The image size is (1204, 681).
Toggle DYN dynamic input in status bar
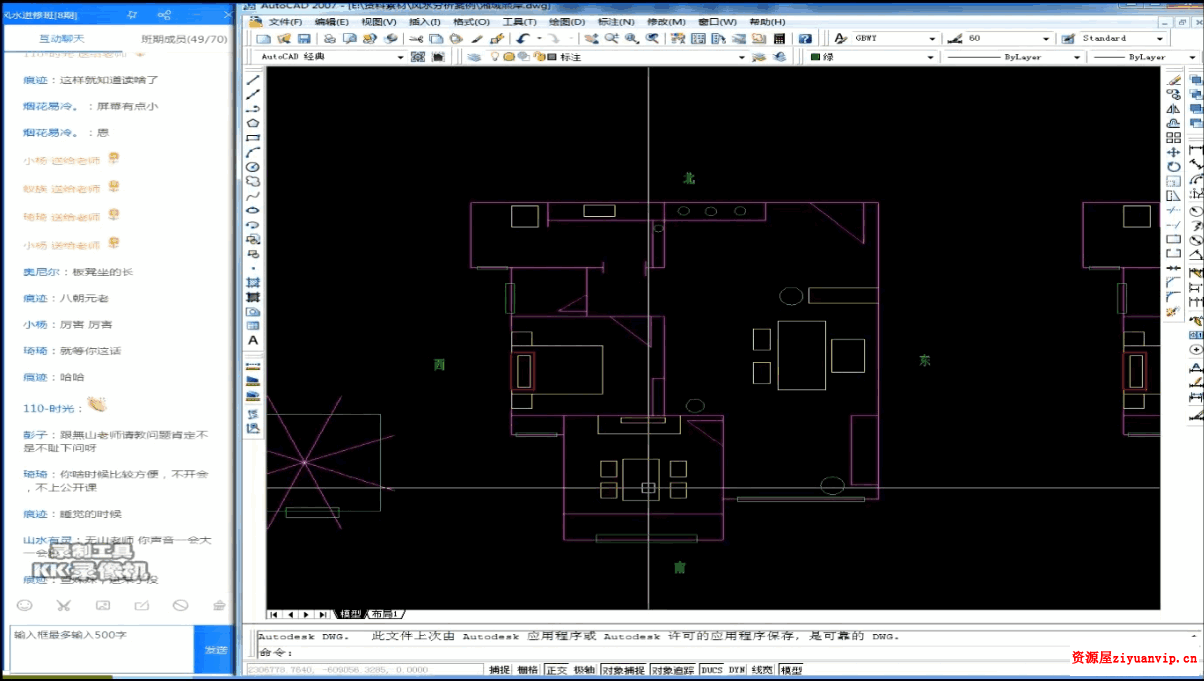[x=737, y=670]
